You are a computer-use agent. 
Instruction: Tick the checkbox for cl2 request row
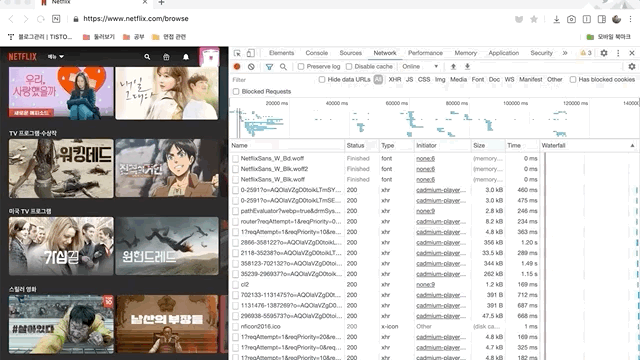click(x=236, y=284)
